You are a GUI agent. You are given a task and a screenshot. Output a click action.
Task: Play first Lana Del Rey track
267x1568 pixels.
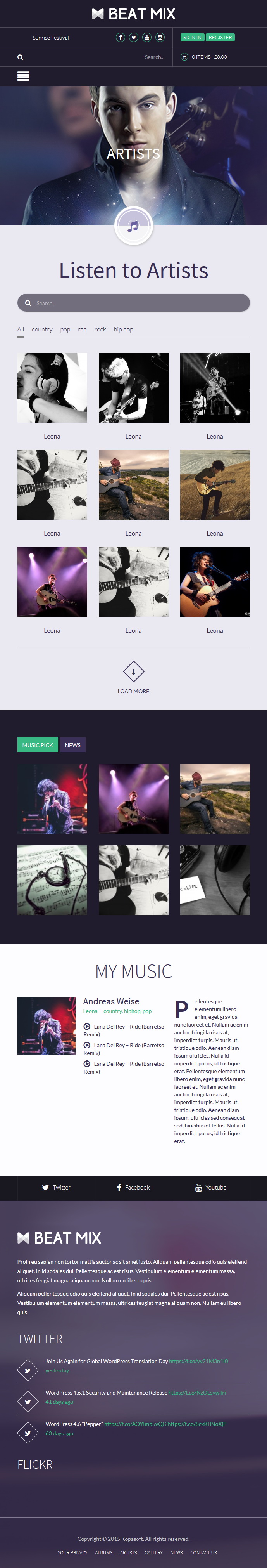click(x=87, y=1026)
